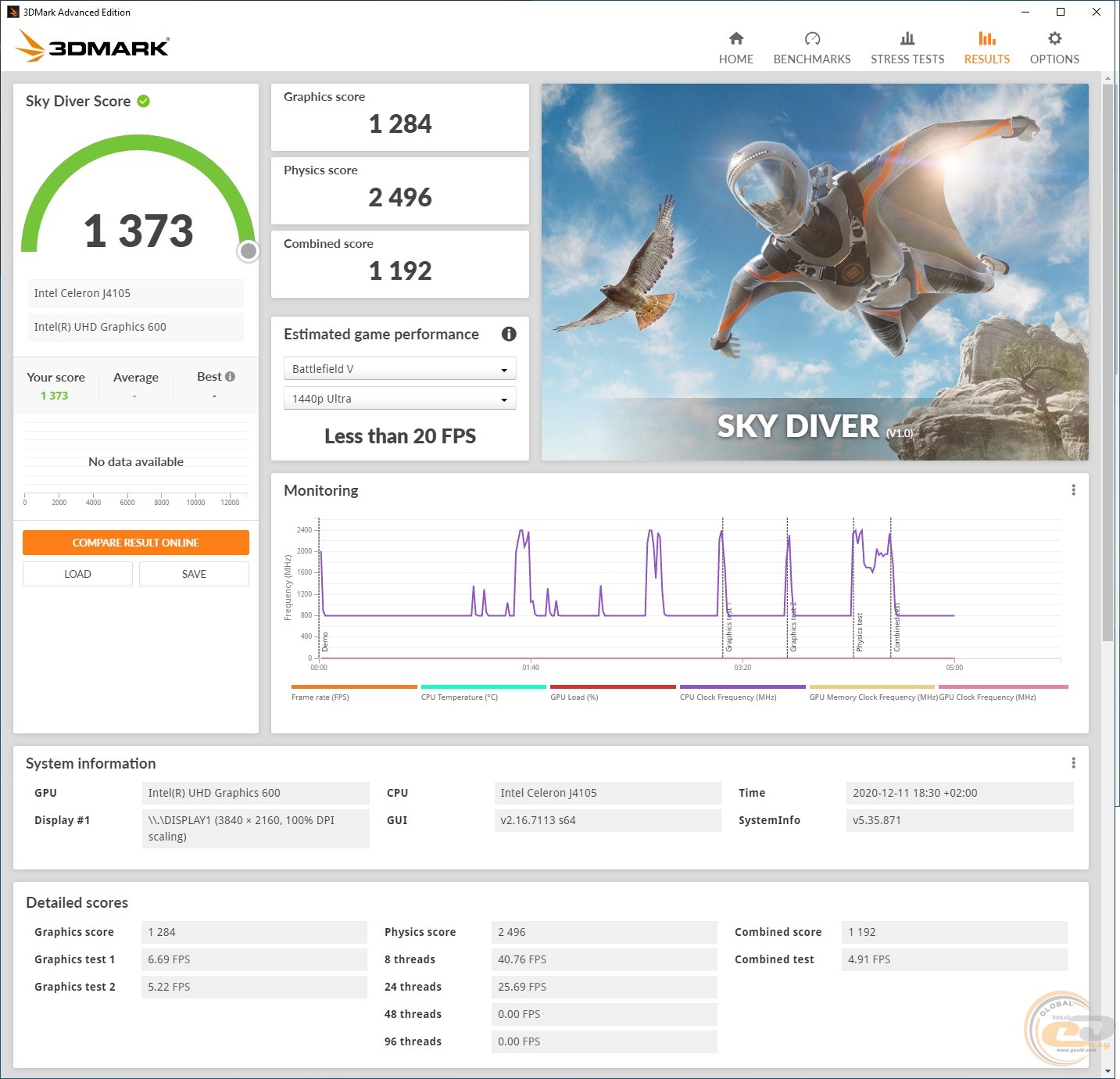Viewport: 1120px width, 1079px height.
Task: Click the Save button
Action: (x=194, y=574)
